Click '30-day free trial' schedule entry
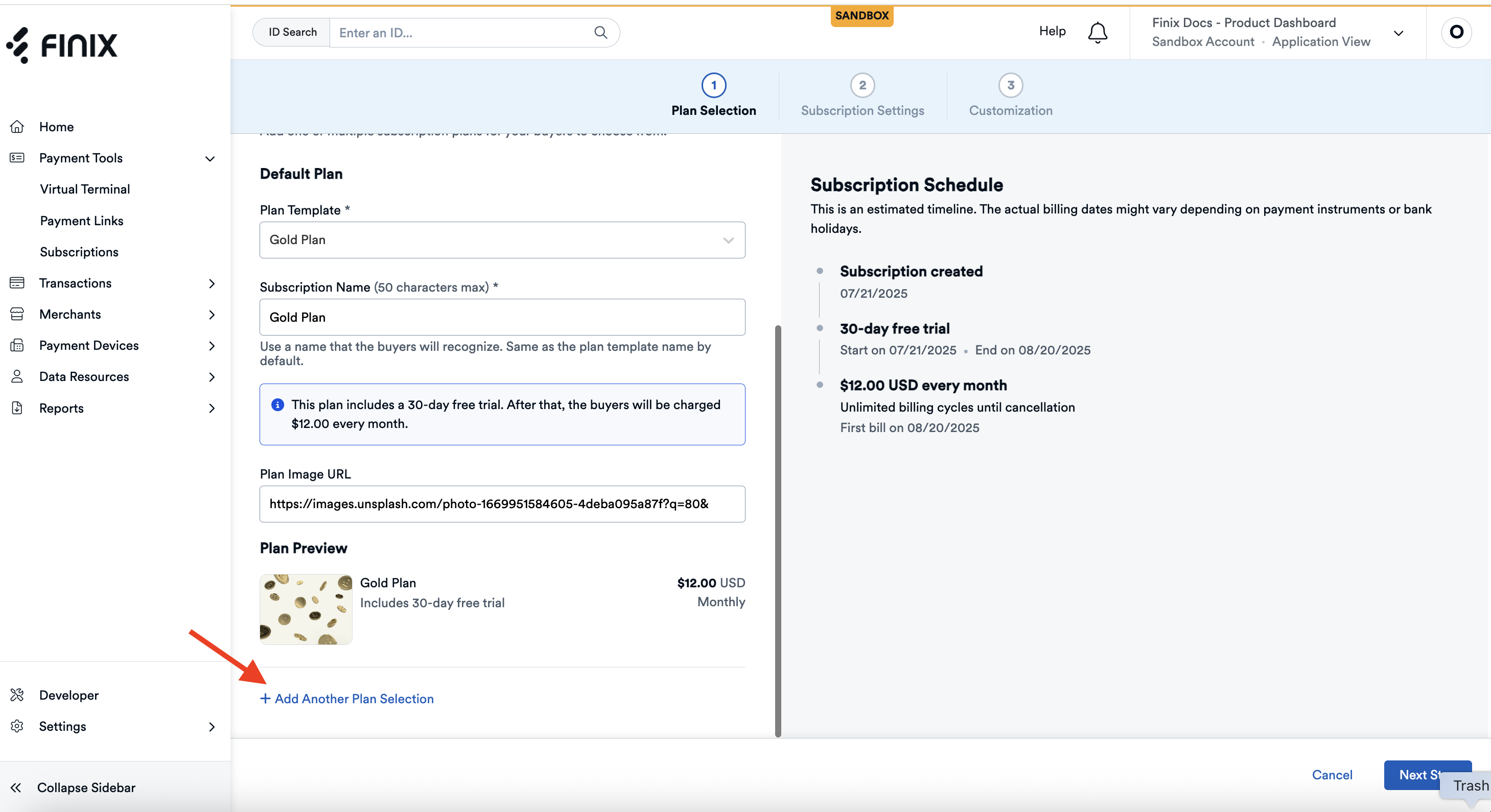The width and height of the screenshot is (1491, 812). 895,328
